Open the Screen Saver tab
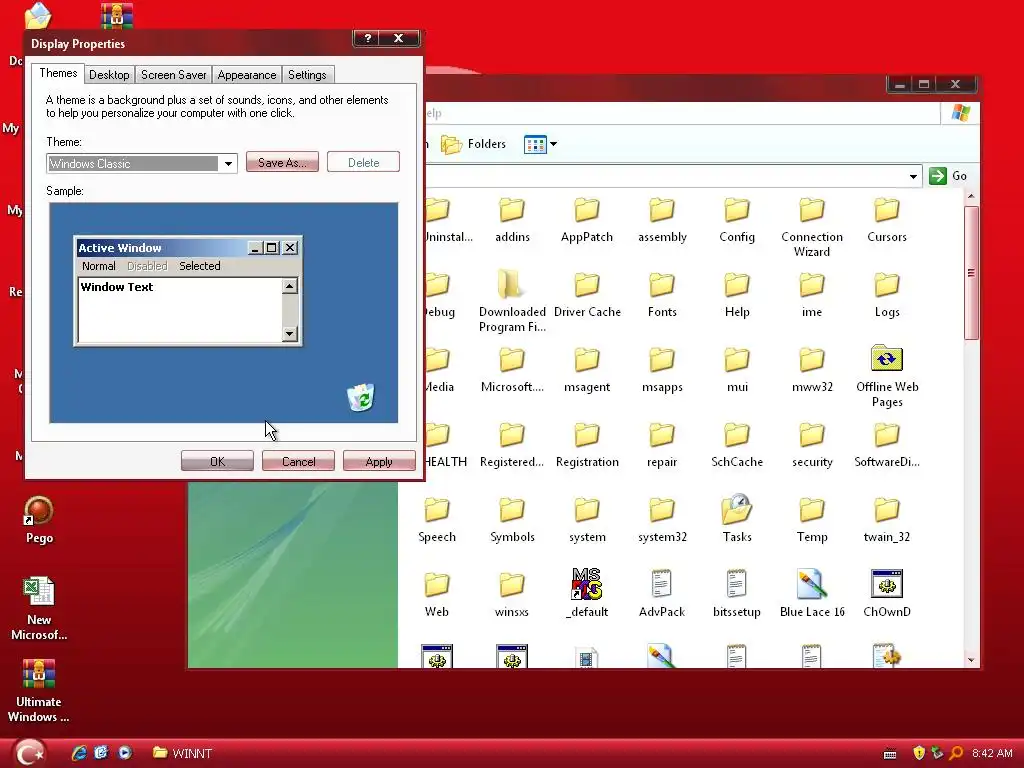Viewport: 1024px width, 768px height. coord(174,74)
